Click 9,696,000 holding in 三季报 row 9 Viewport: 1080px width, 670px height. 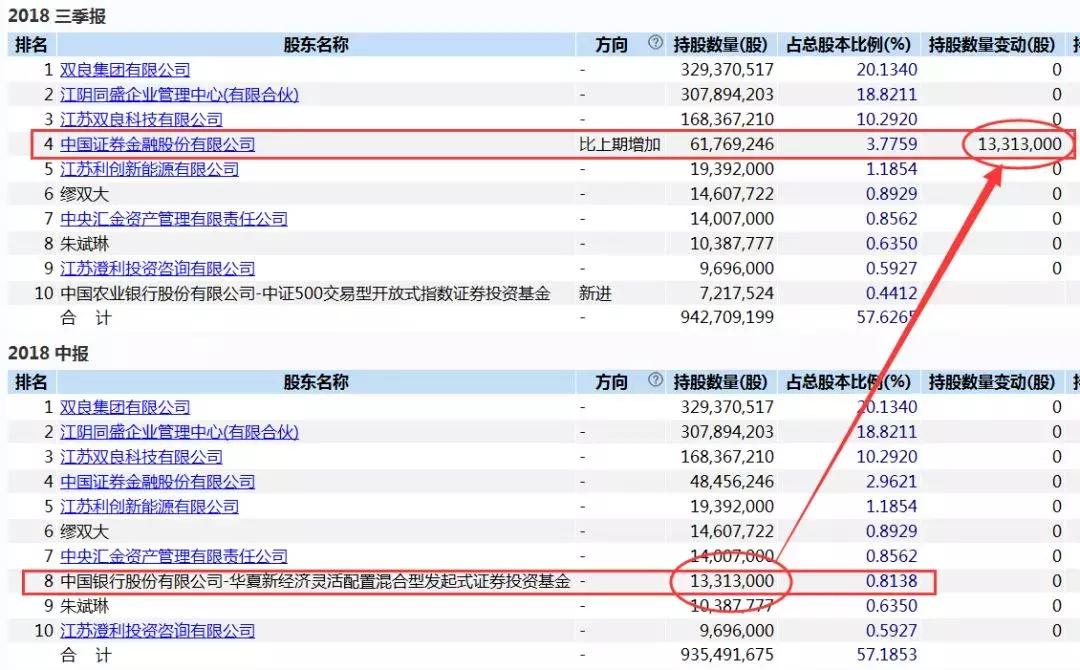click(736, 268)
